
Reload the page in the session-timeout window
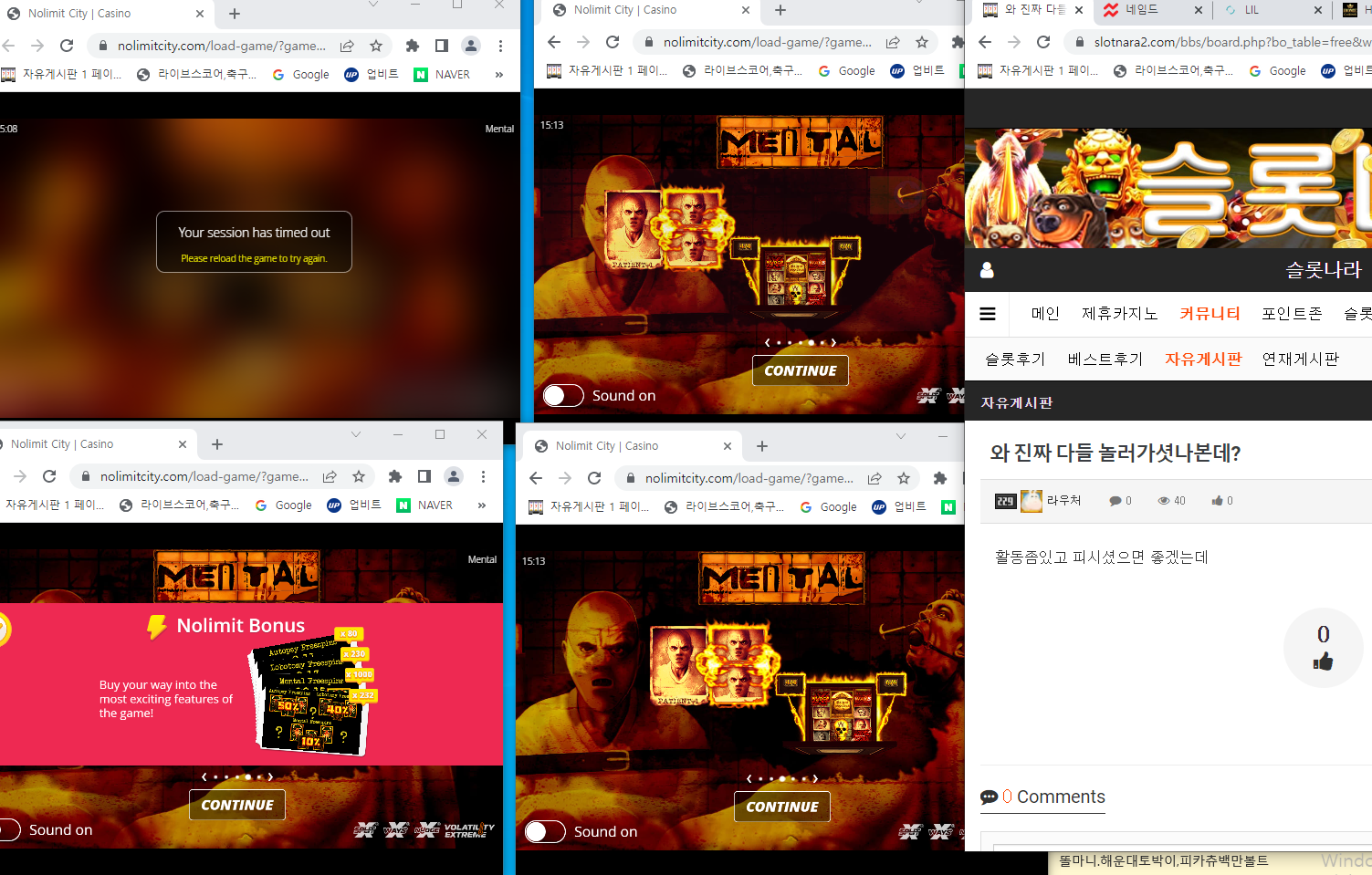(x=67, y=46)
